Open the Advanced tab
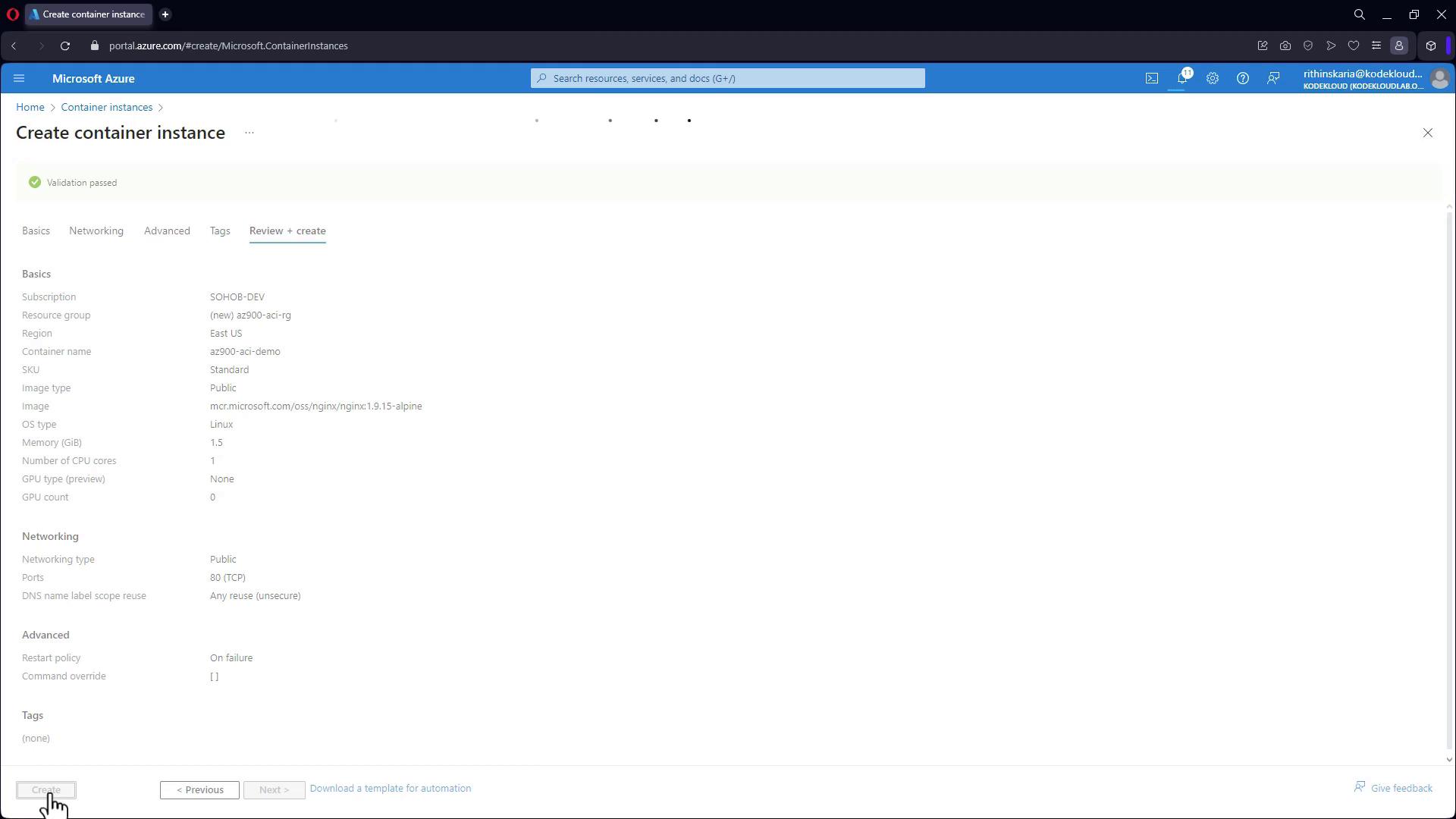The image size is (1456, 819). point(167,231)
